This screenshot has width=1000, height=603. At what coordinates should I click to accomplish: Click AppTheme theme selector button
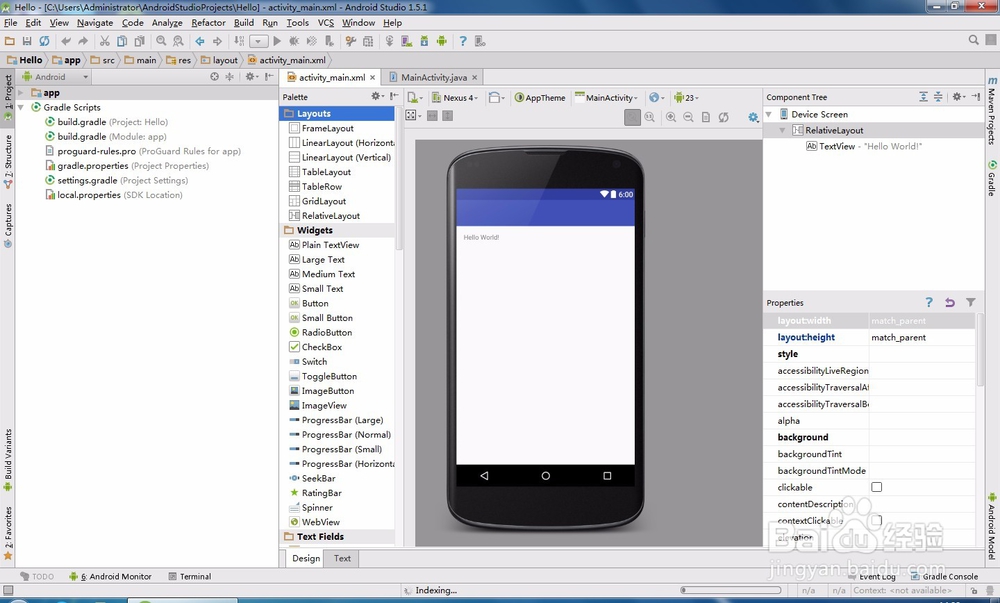(x=540, y=98)
